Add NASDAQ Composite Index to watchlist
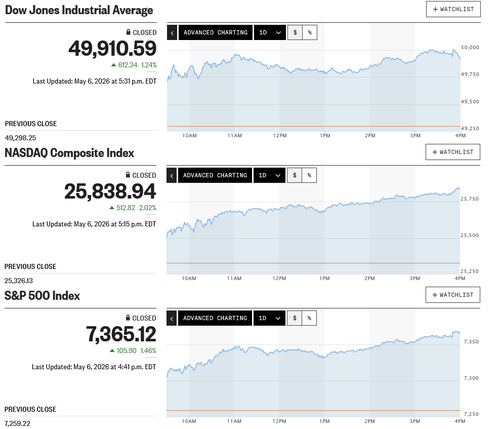Image resolution: width=500 pixels, height=429 pixels. click(x=453, y=152)
